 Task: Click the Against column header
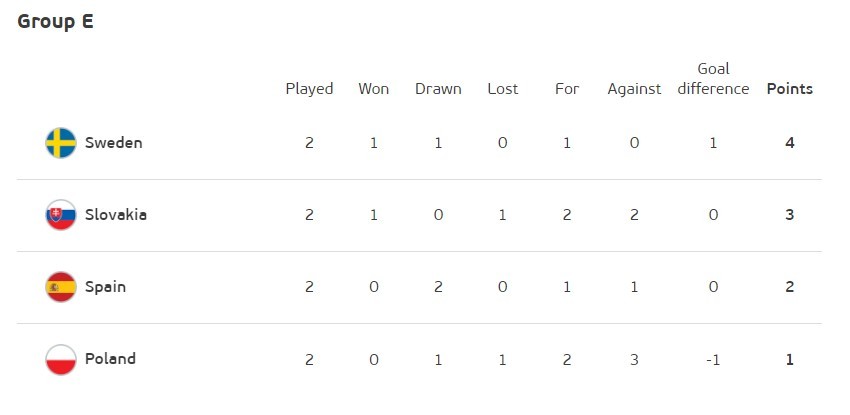point(634,89)
